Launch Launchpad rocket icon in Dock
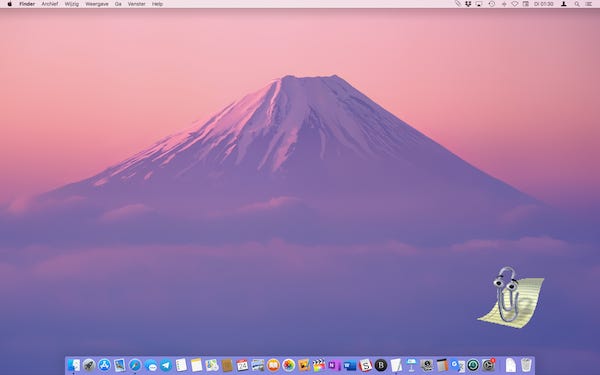Screen dimensions: 600x375 pos(89,365)
